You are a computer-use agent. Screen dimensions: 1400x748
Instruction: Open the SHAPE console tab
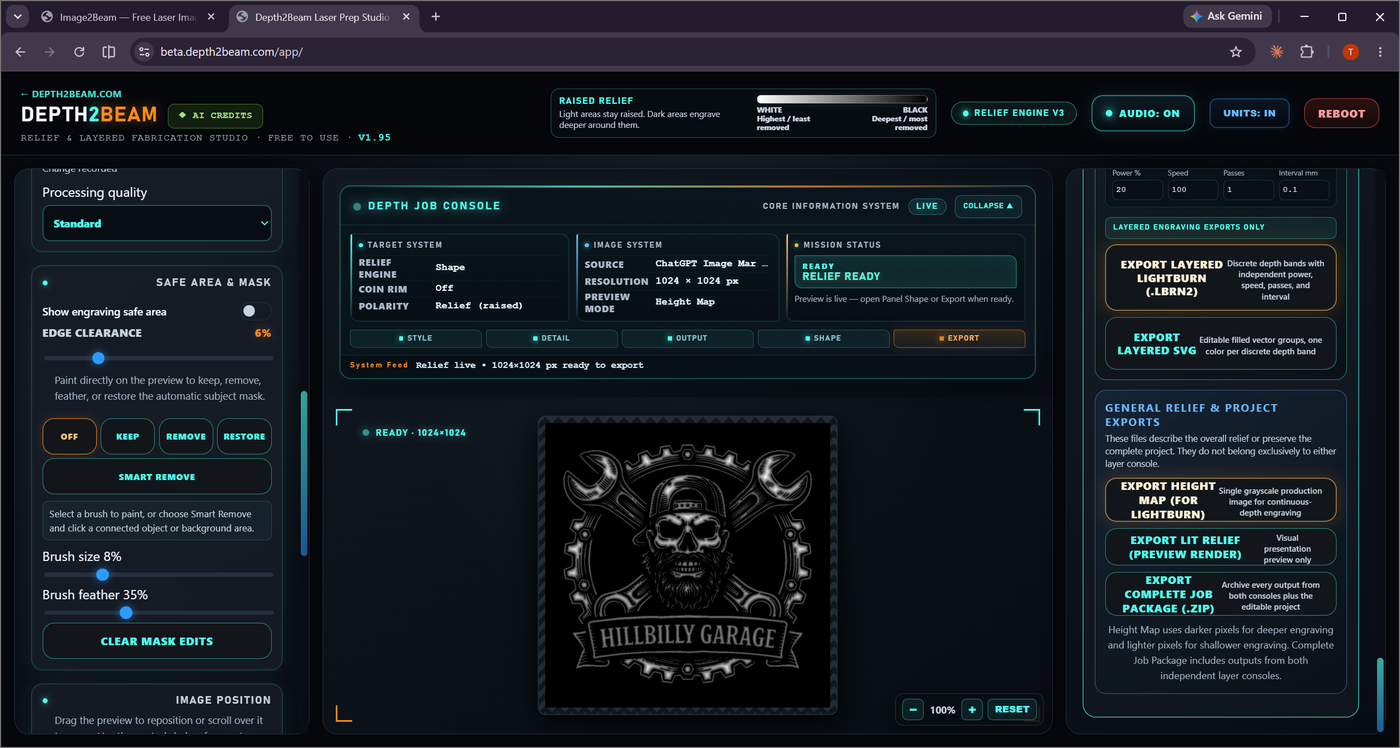824,338
